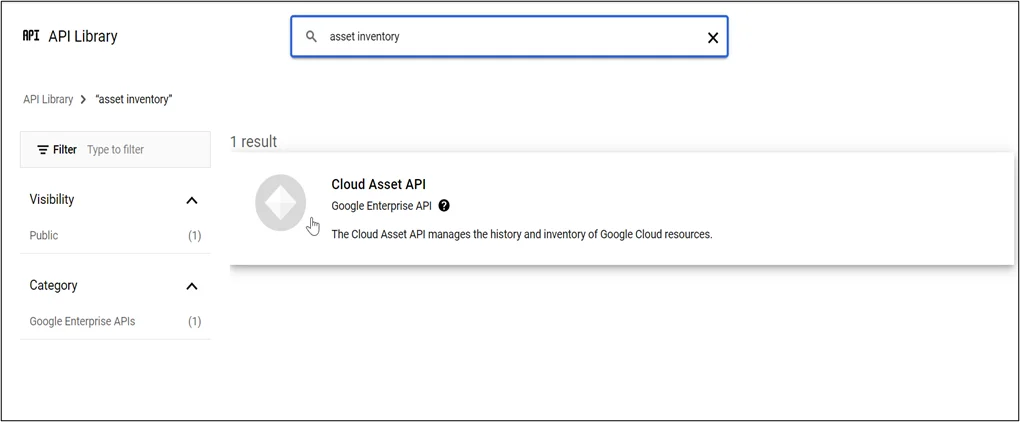Click the "asset inventory" breadcrumb item
This screenshot has width=1020, height=422.
click(135, 100)
